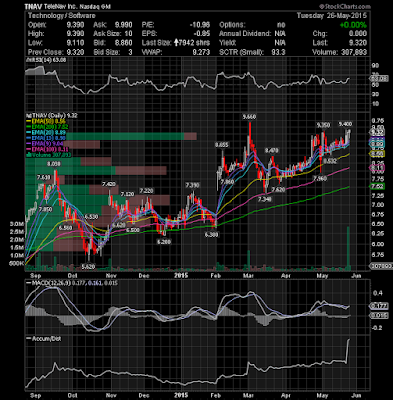Click the green +0.00% change value

[353, 25]
